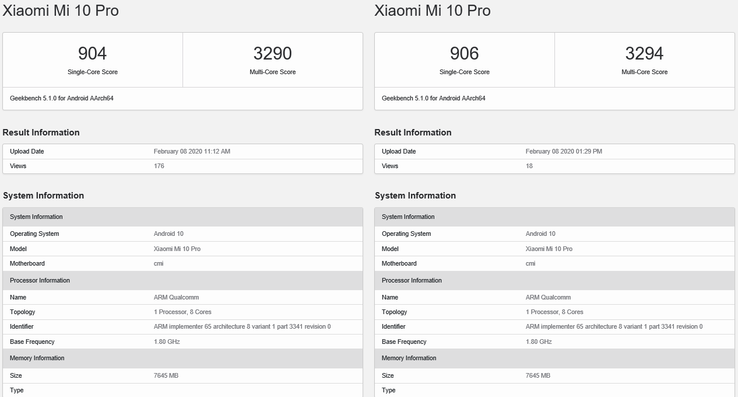
Task: Click 'Geekbench 5.1.0 for Android AArch64' in right panel
Action: (x=433, y=98)
